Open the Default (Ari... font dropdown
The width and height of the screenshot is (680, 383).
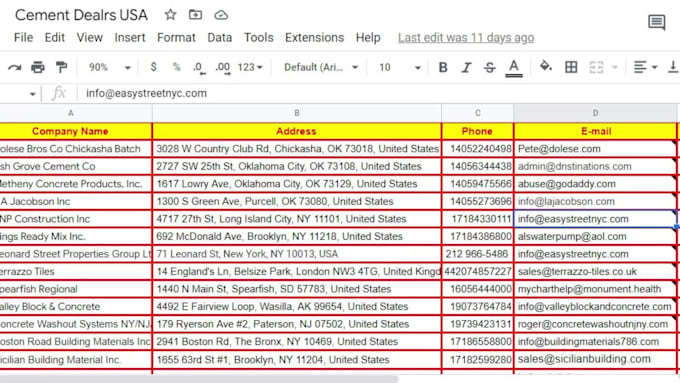tap(321, 67)
